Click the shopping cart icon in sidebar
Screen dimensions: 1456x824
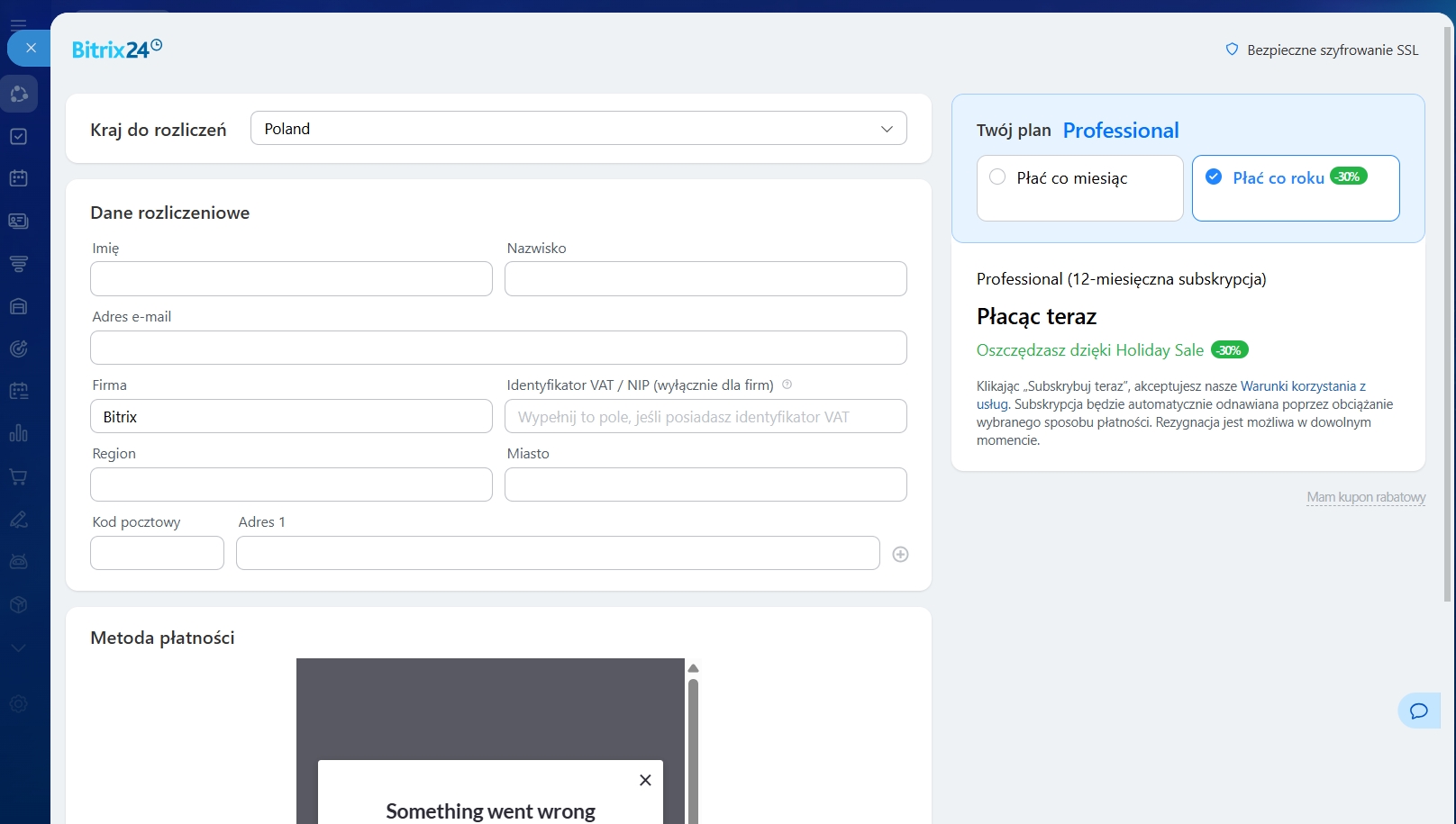pos(18,477)
